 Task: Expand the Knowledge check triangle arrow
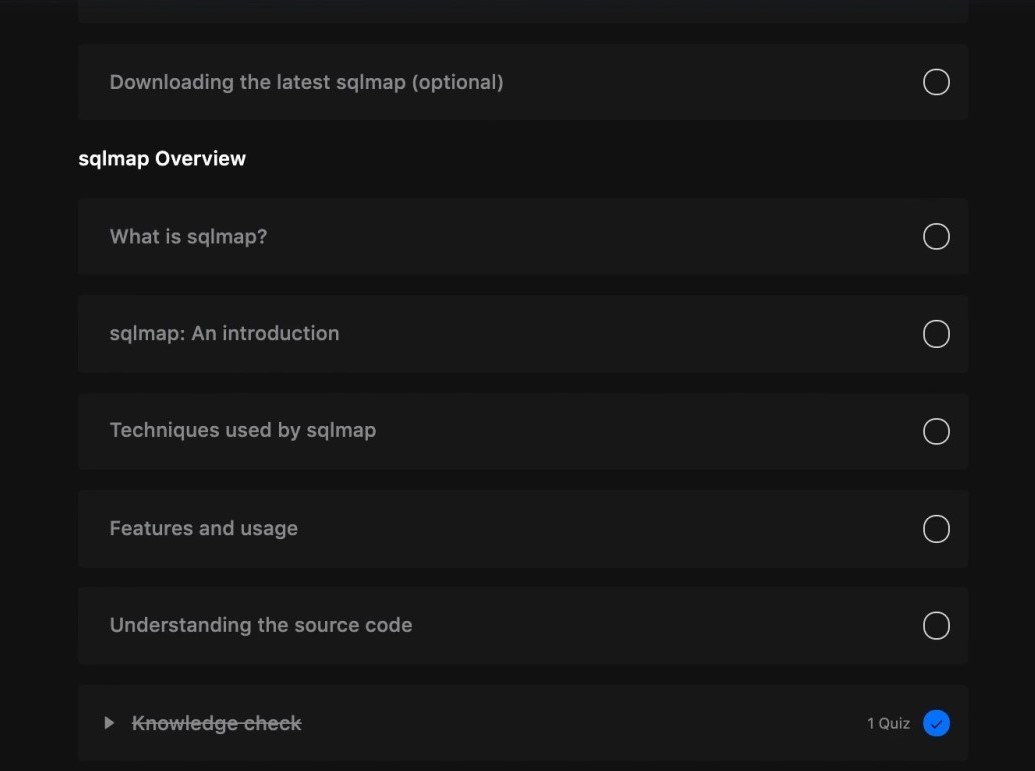point(110,723)
